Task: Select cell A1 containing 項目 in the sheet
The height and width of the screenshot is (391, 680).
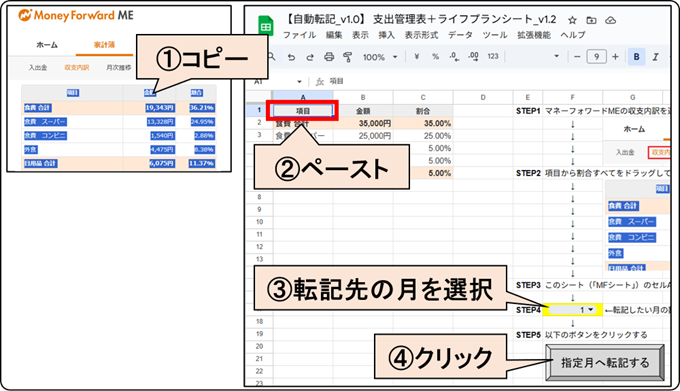Action: 303,111
